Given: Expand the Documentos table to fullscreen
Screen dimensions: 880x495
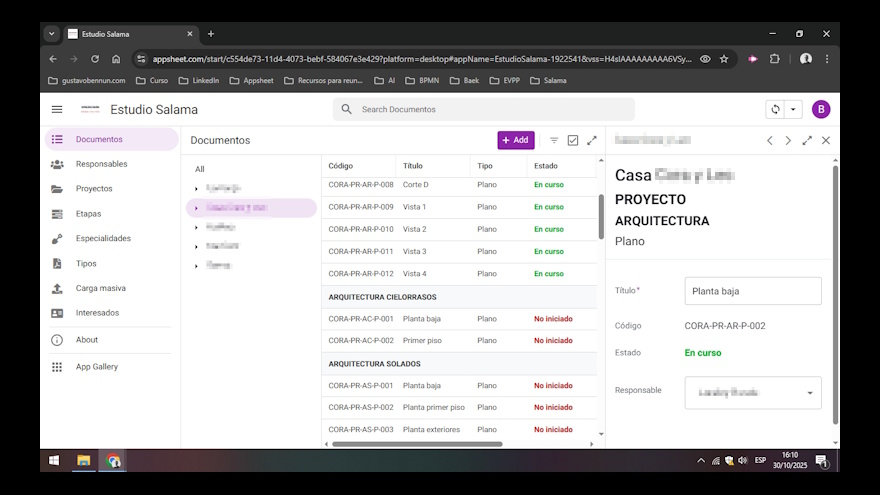Looking at the screenshot, I should (x=592, y=141).
